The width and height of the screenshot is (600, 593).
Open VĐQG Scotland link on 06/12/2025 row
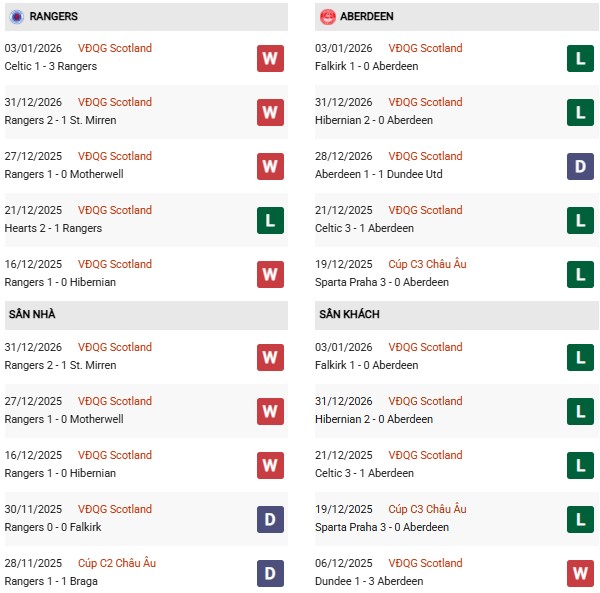(x=425, y=563)
